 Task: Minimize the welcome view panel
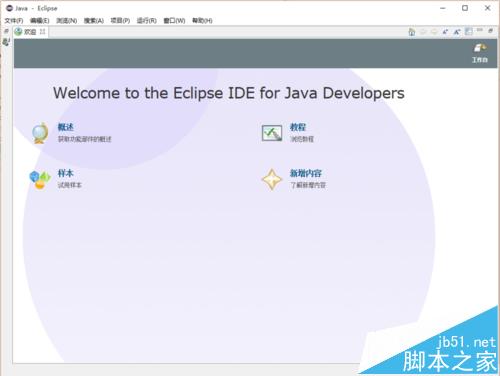(480, 30)
